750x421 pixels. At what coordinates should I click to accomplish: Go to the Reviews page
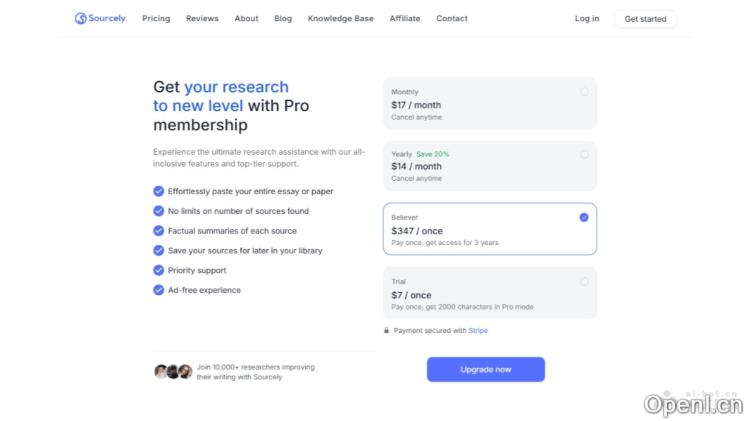click(202, 18)
